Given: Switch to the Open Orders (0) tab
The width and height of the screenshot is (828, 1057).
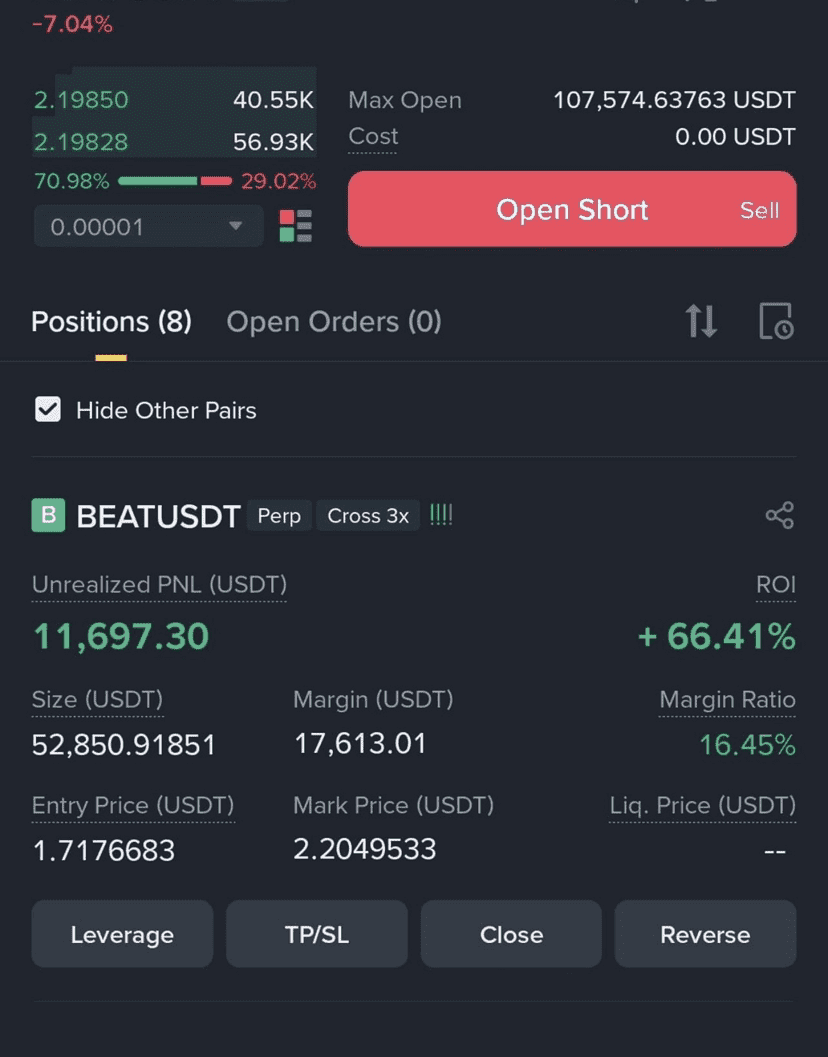Looking at the screenshot, I should click(x=334, y=322).
